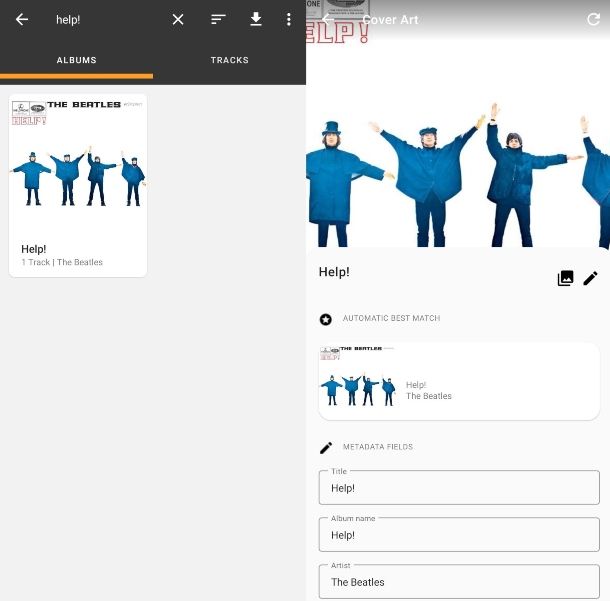Screen dimensions: 610x601
Task: Open the three-dot overflow menu
Action: (x=289, y=19)
